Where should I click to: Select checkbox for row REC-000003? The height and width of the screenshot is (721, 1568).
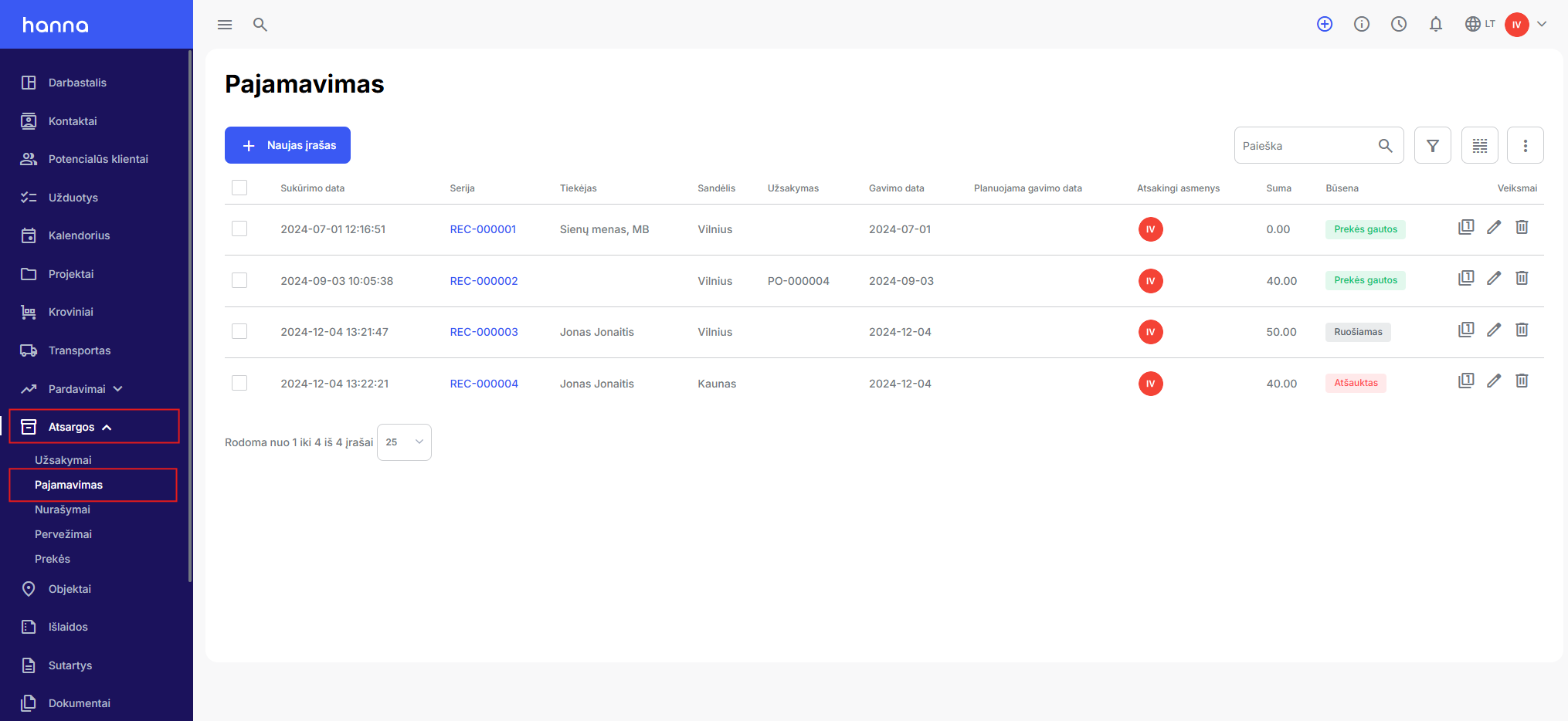pos(239,331)
